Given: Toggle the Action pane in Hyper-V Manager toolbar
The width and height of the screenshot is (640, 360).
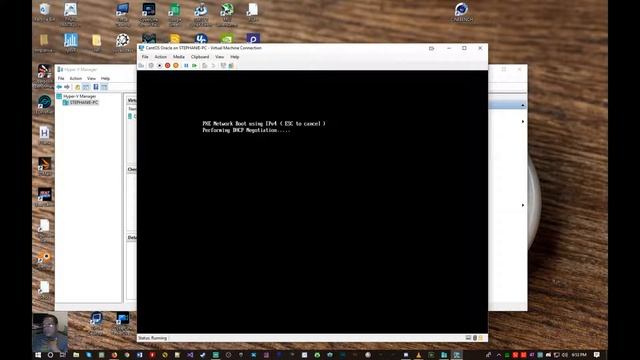Looking at the screenshot, I should coord(104,87).
